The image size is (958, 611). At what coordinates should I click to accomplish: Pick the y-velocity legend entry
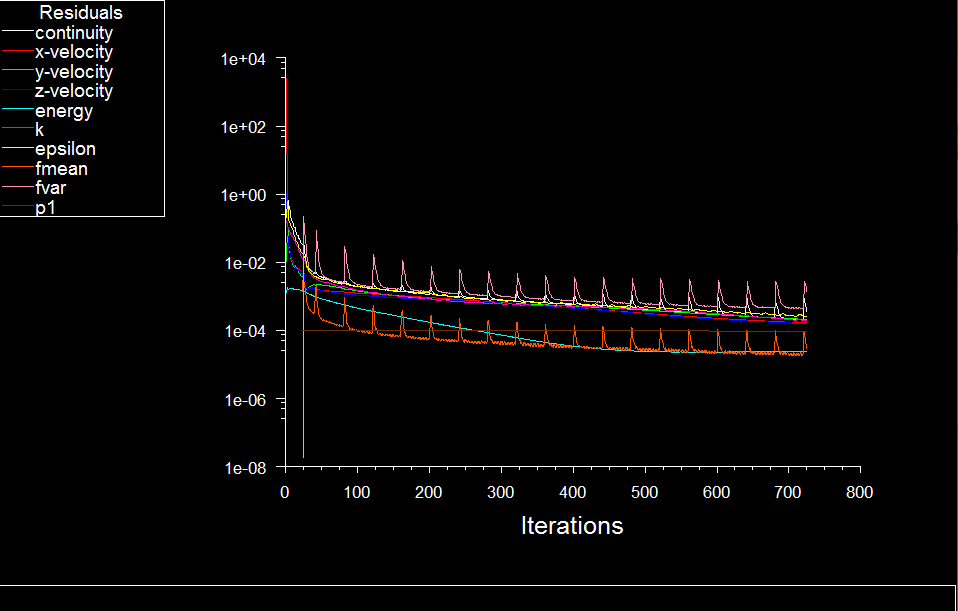pyautogui.click(x=74, y=72)
